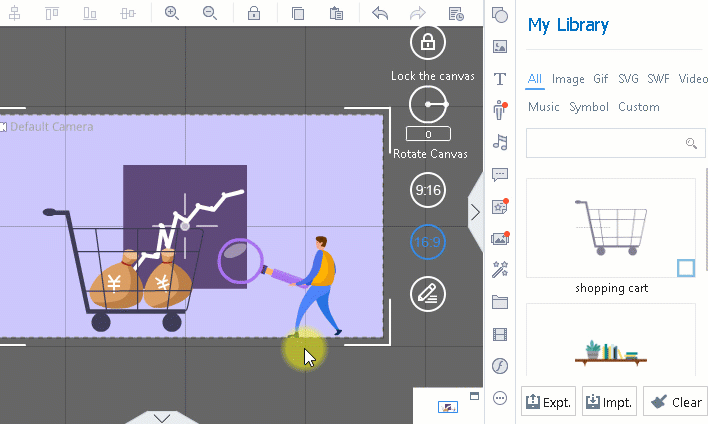Click the toolbar padlock lock icon
The image size is (708, 424).
[254, 13]
